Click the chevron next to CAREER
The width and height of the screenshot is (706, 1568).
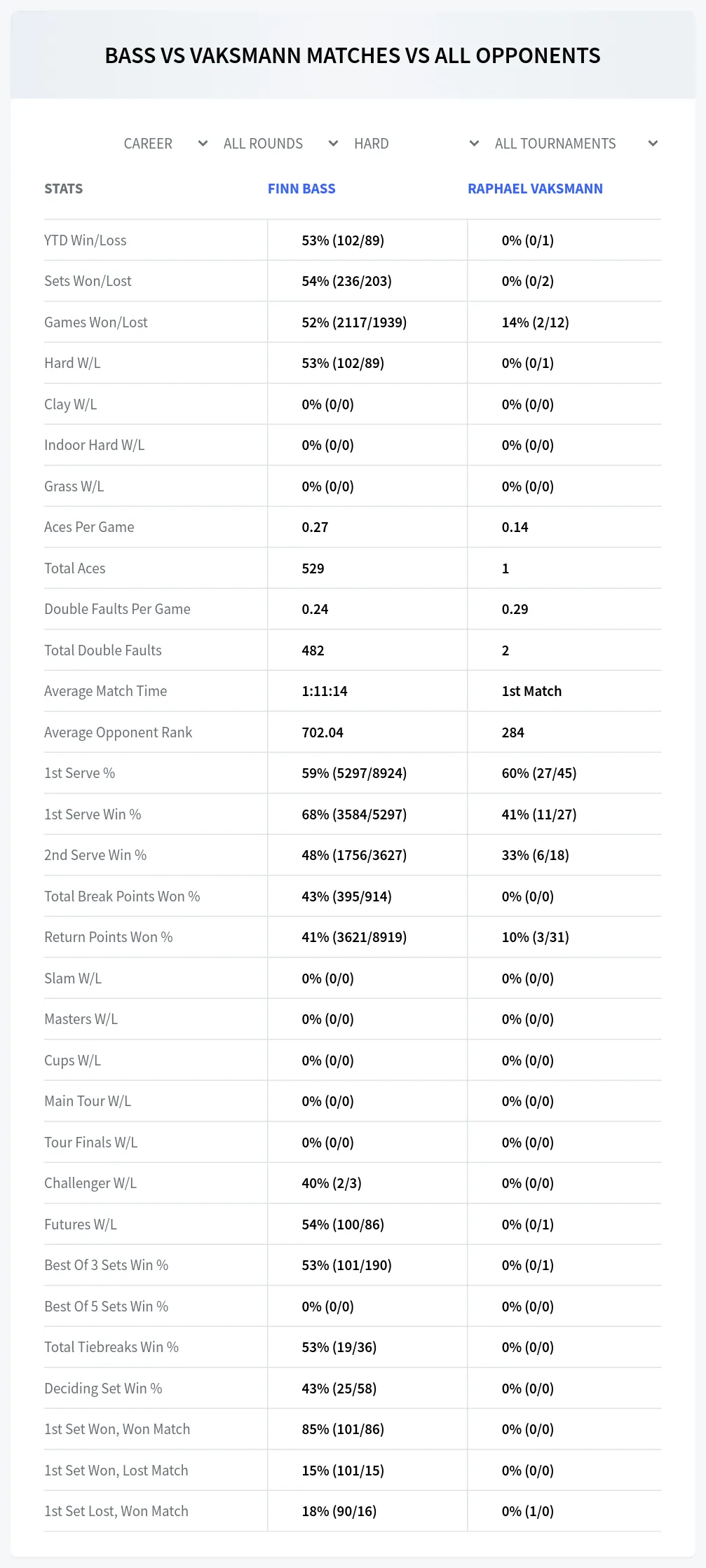(x=203, y=144)
